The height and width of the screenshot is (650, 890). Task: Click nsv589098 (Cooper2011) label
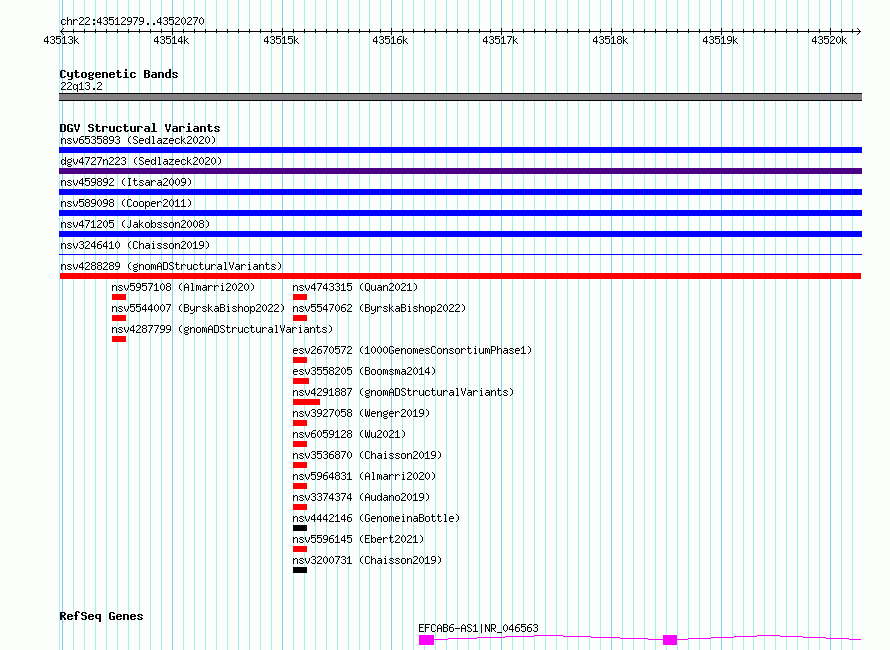[126, 203]
